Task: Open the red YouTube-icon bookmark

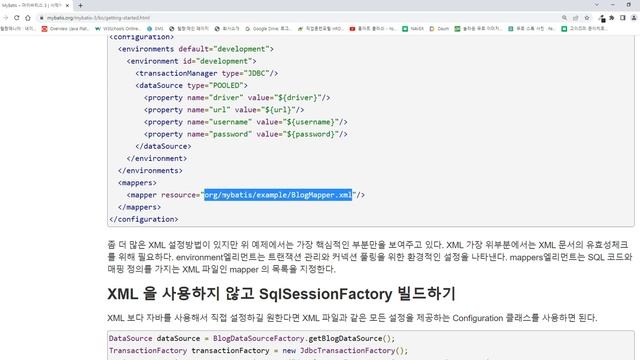Action: 373,29
